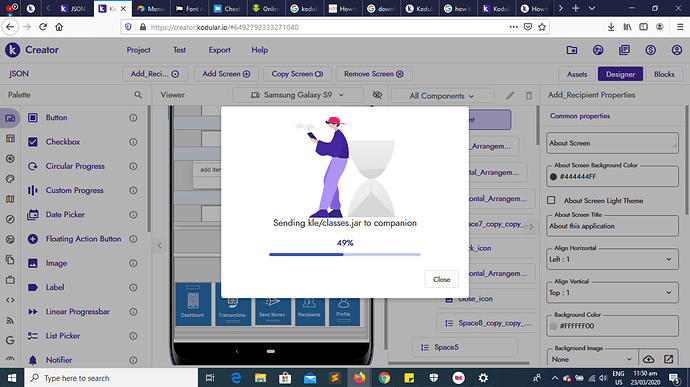
Task: Click the delete trash icon in components panel
Action: [x=529, y=95]
